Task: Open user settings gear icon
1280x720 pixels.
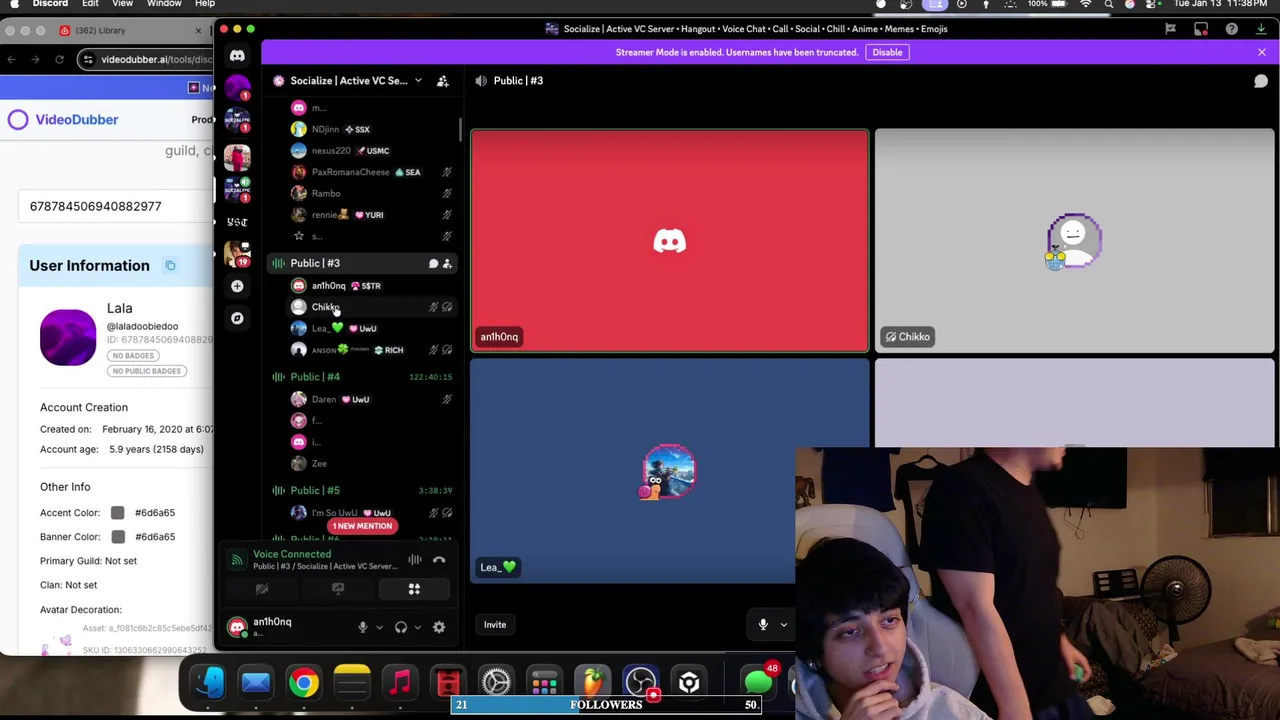Action: (x=439, y=627)
